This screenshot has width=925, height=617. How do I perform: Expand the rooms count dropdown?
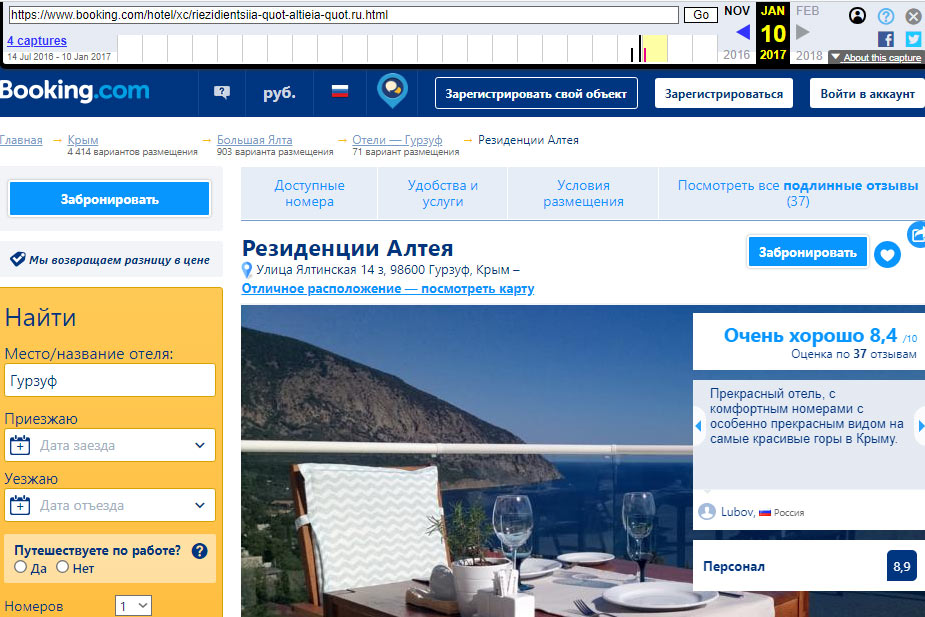134,605
